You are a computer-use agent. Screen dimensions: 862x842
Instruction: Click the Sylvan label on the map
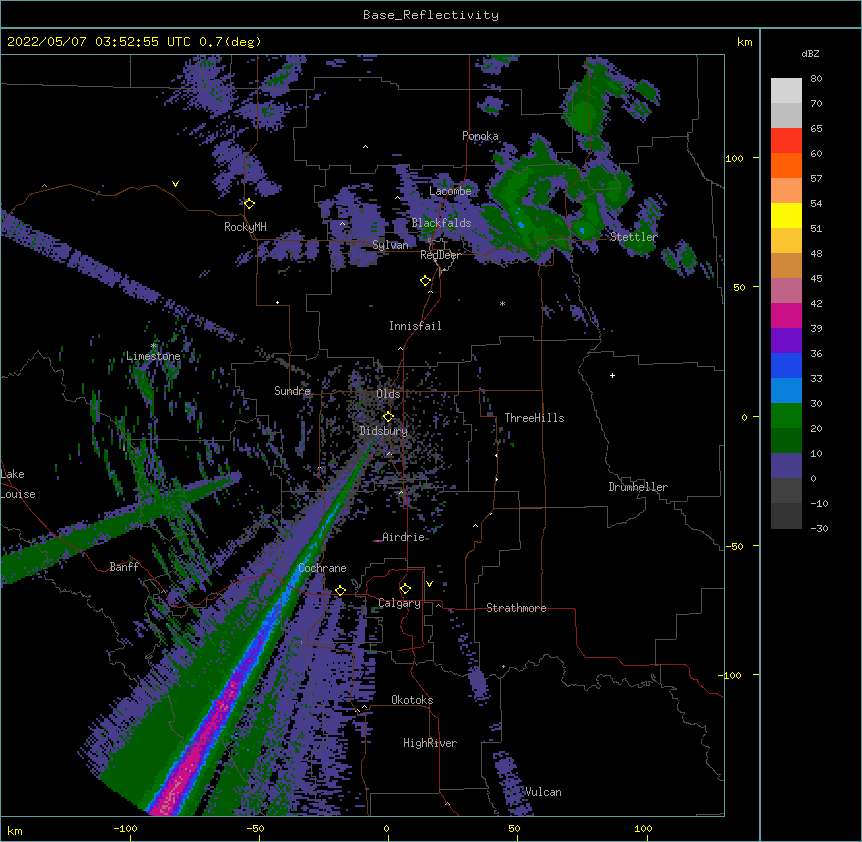[x=390, y=245]
